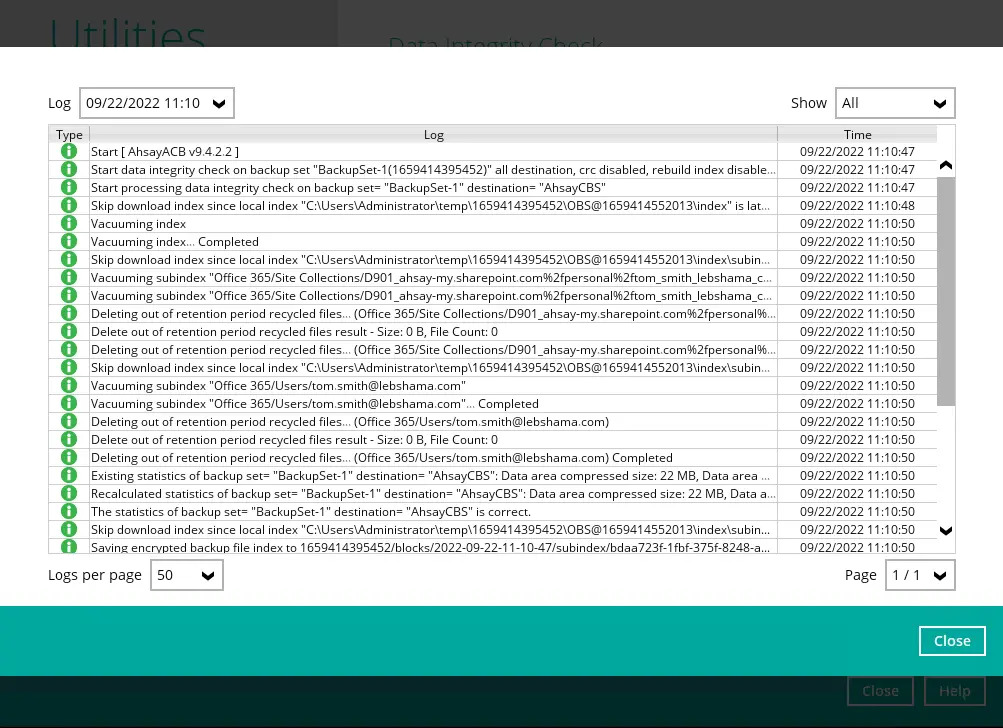This screenshot has width=1003, height=728.
Task: Click info icon beside Saving encrypted backup row
Action: tap(69, 547)
